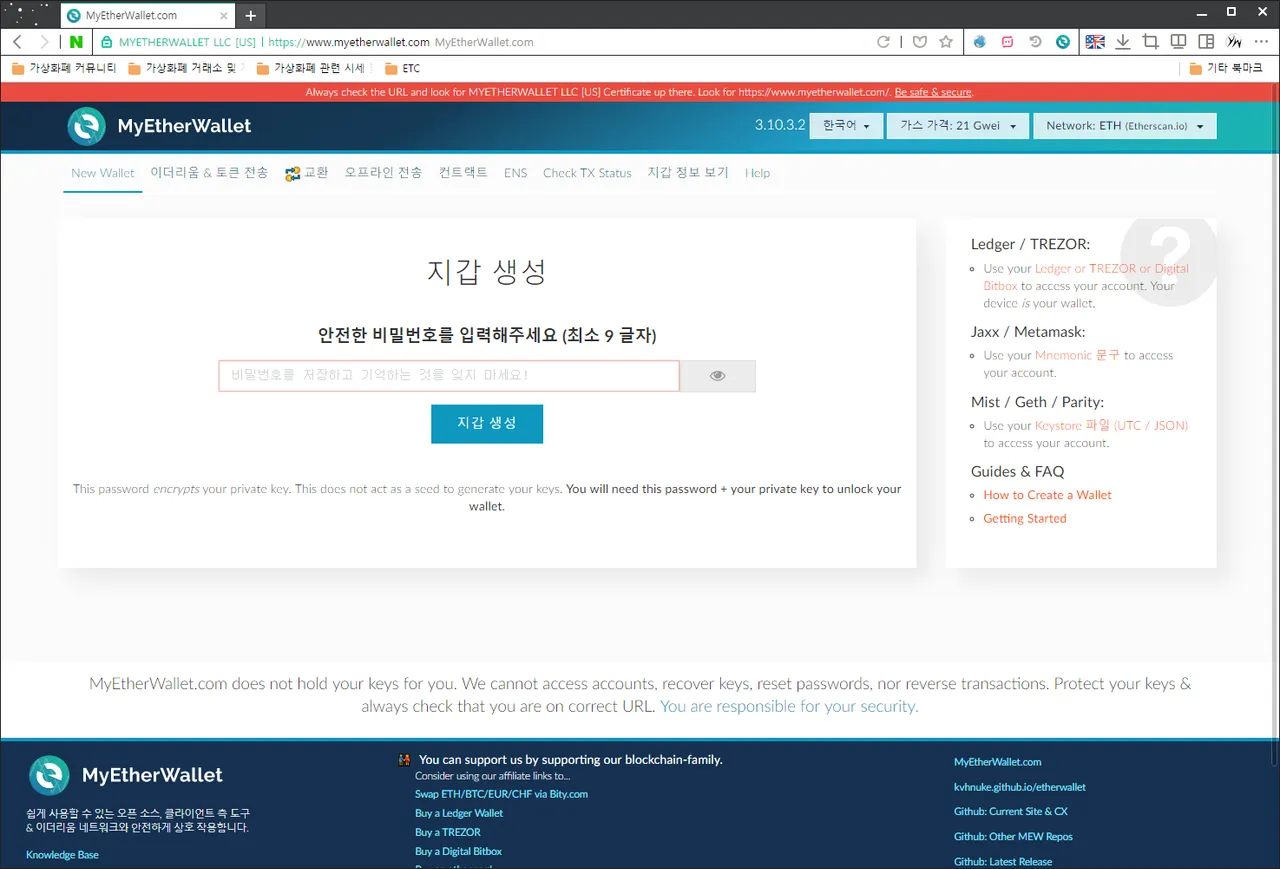
Task: Switch to 이더리움 & 토큰 전송 tab
Action: [x=209, y=173]
